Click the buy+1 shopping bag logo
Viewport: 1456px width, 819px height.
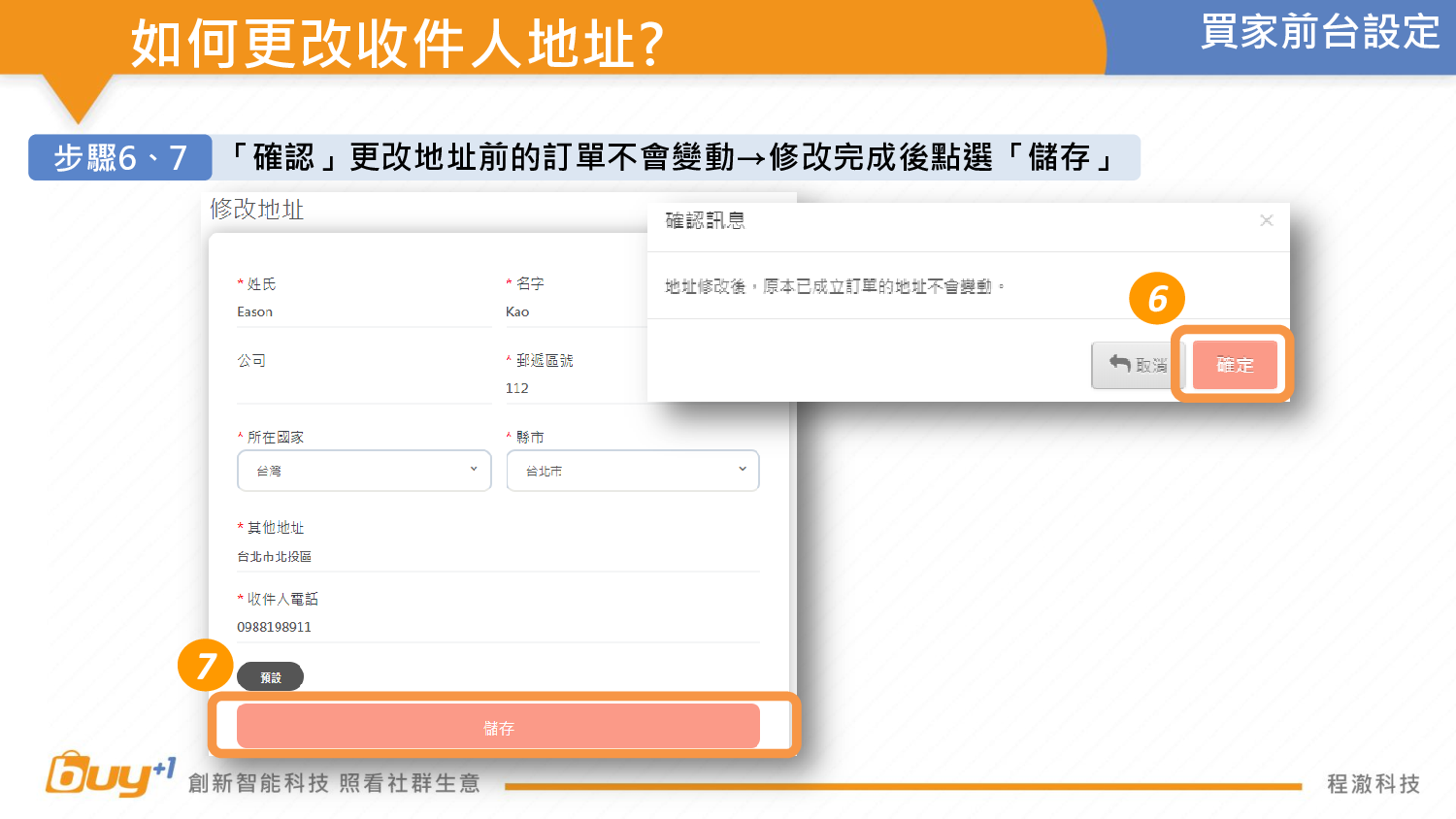109,774
